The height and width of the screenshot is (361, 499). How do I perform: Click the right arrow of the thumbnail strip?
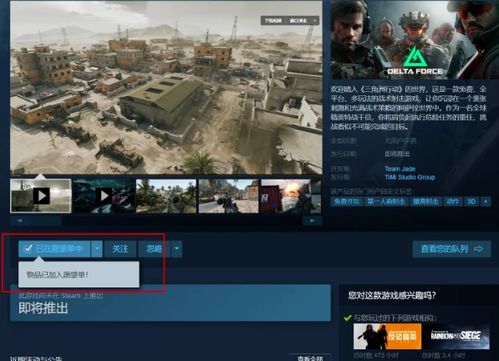[x=312, y=220]
